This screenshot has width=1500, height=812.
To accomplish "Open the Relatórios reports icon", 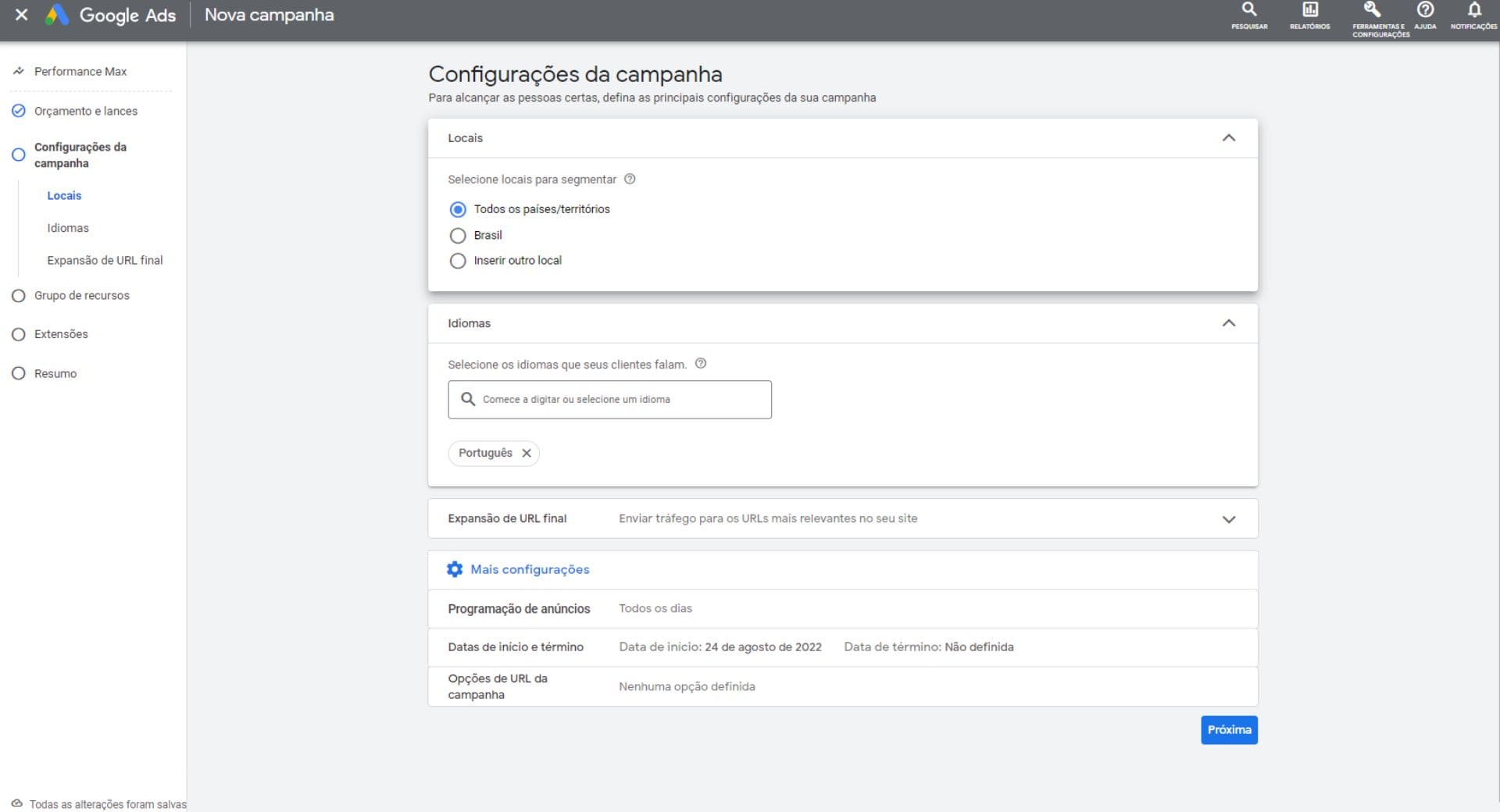I will [1309, 11].
